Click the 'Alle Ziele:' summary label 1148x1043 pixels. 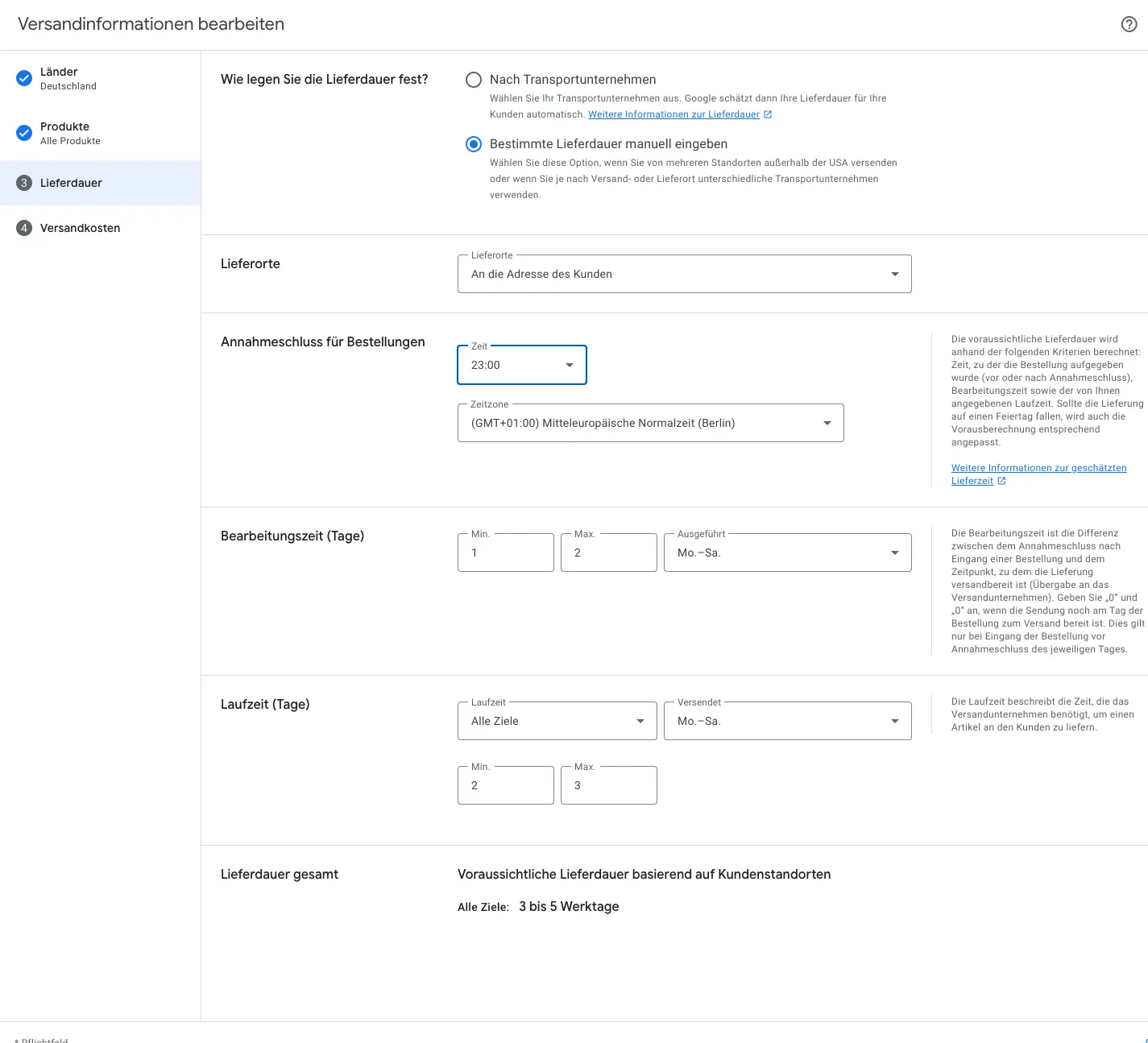coord(483,907)
